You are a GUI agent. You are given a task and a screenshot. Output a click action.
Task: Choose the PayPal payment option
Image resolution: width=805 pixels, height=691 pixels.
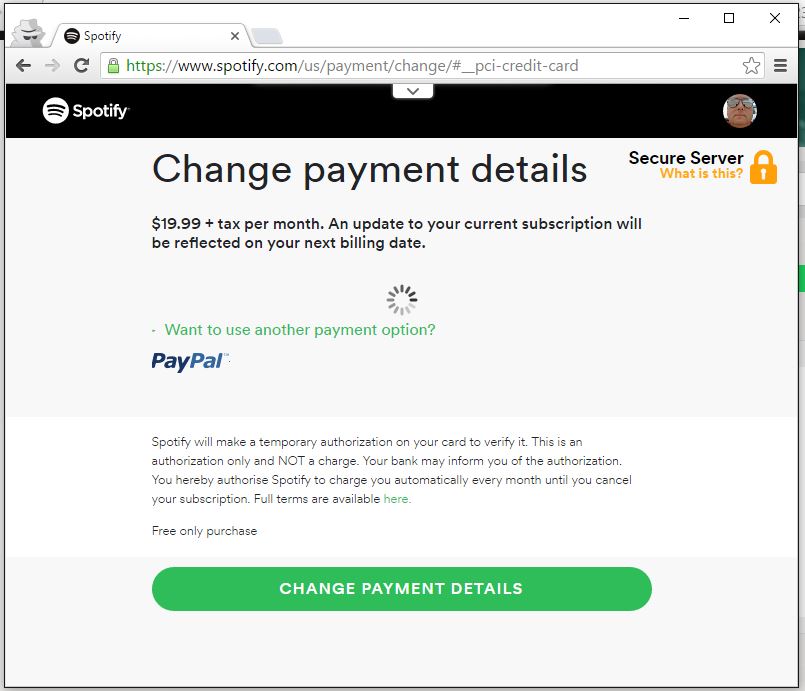pyautogui.click(x=190, y=361)
